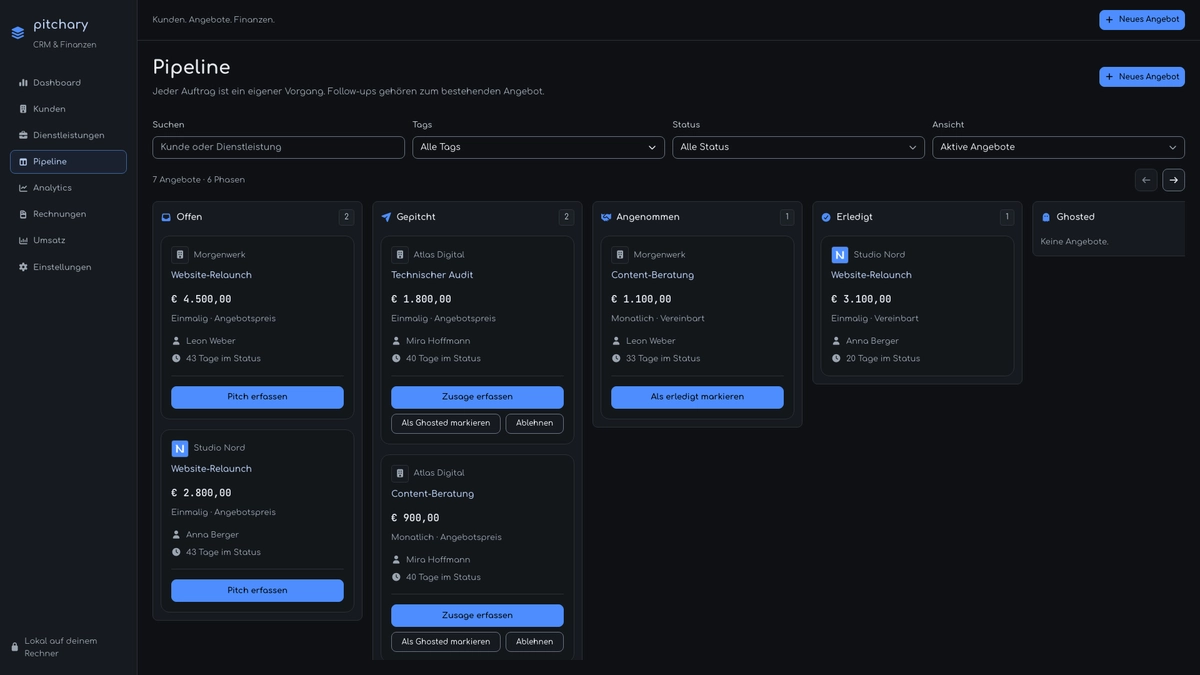Click Ablehnen on the Technischer Audit card
This screenshot has height=675, width=1200.
click(x=535, y=423)
